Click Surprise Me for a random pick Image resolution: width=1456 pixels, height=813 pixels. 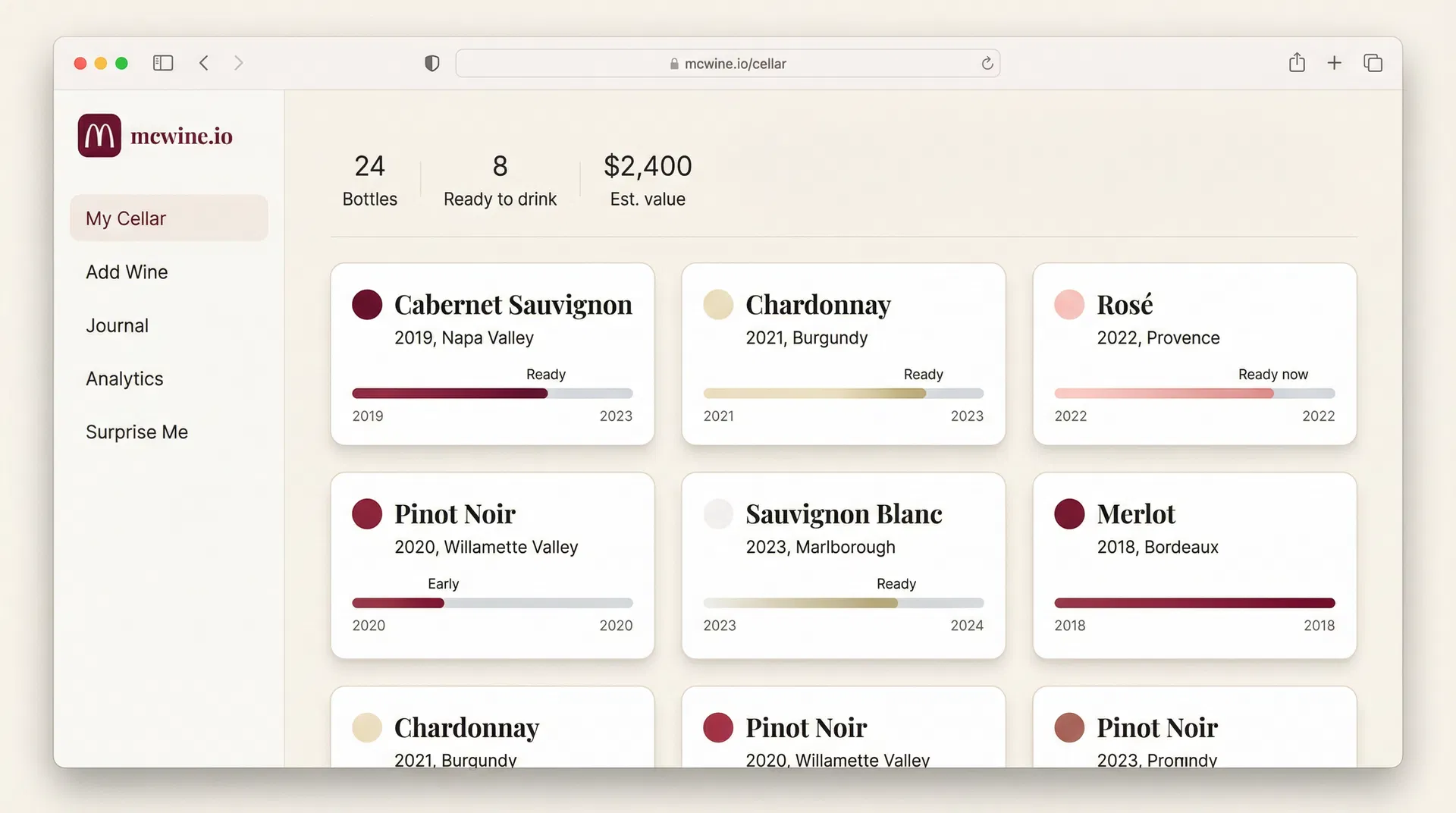click(136, 432)
